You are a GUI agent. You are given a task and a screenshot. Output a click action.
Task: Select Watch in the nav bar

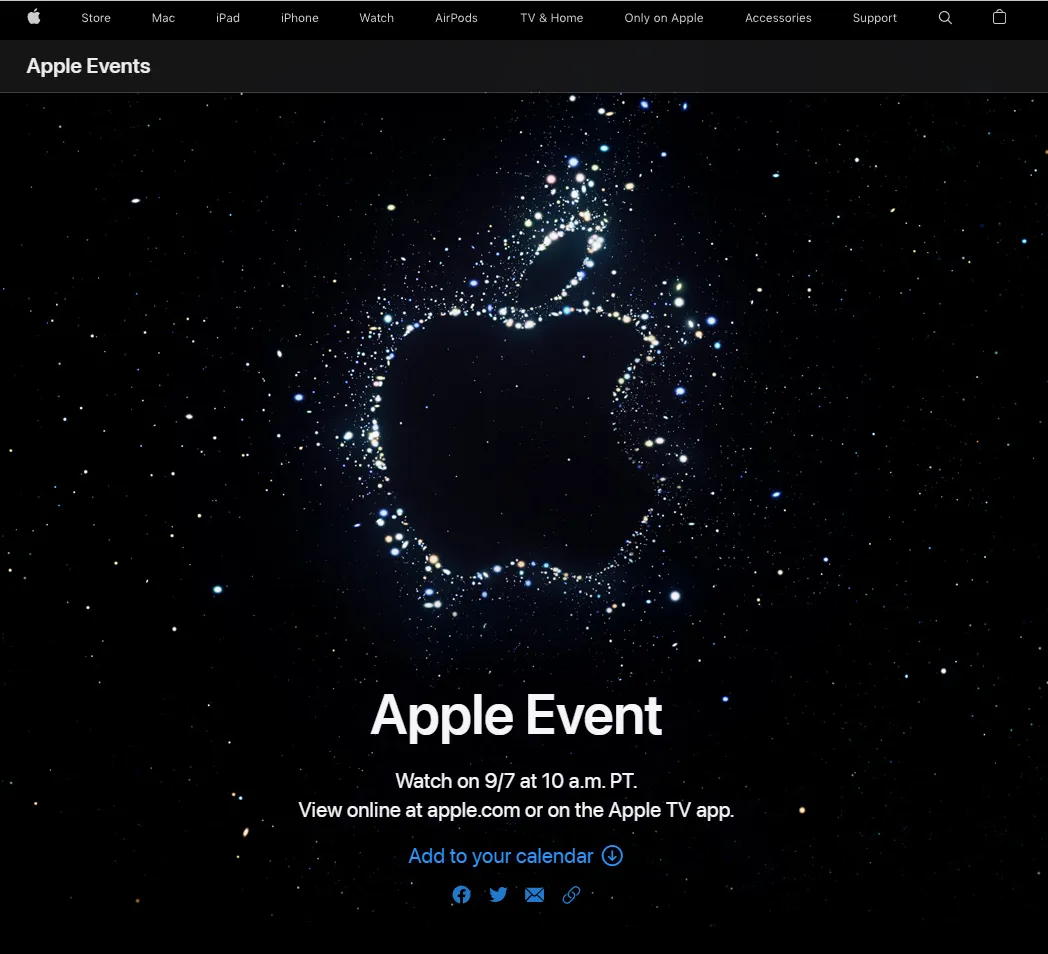(x=376, y=18)
